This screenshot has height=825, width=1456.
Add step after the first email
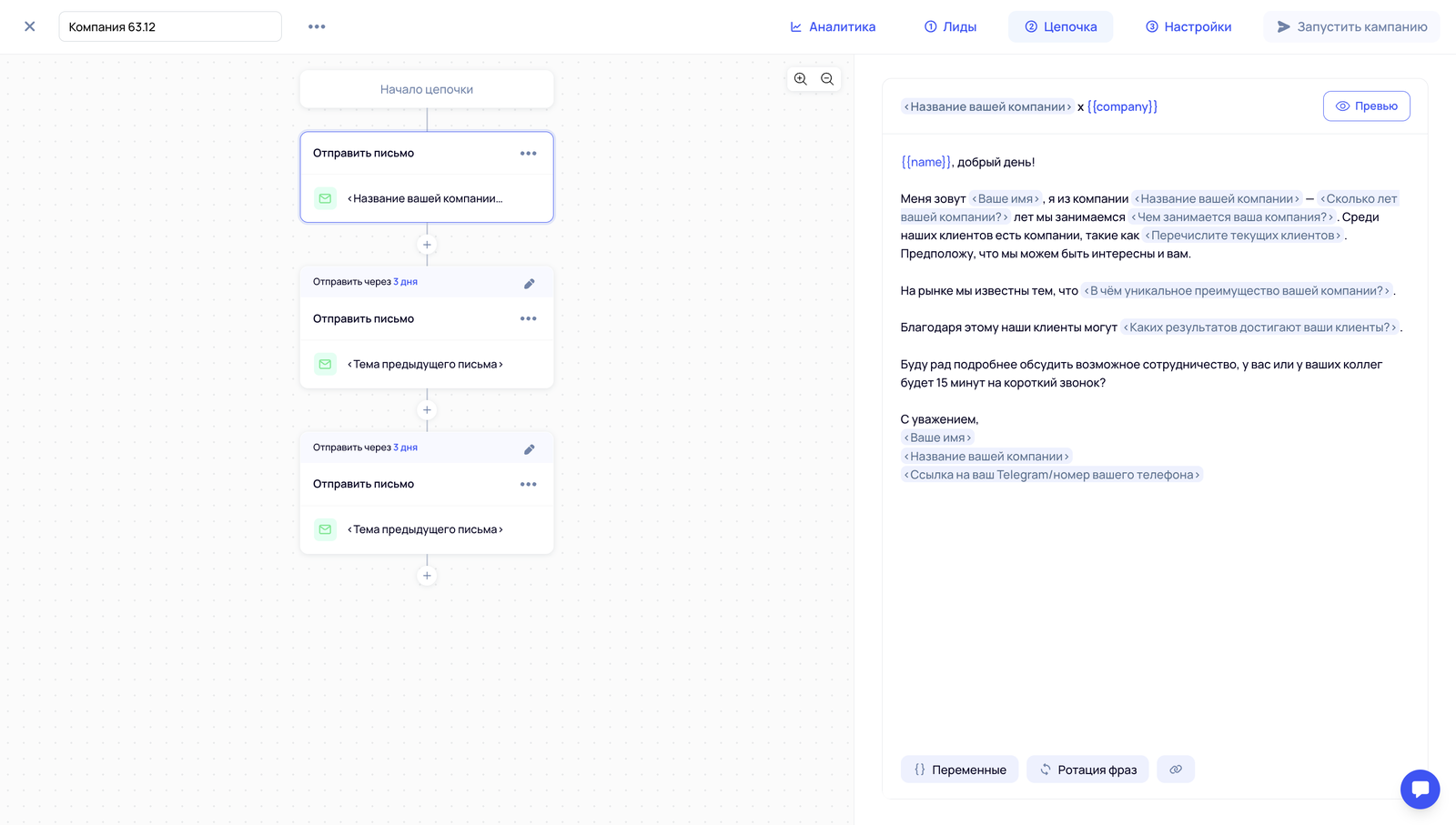pos(427,245)
